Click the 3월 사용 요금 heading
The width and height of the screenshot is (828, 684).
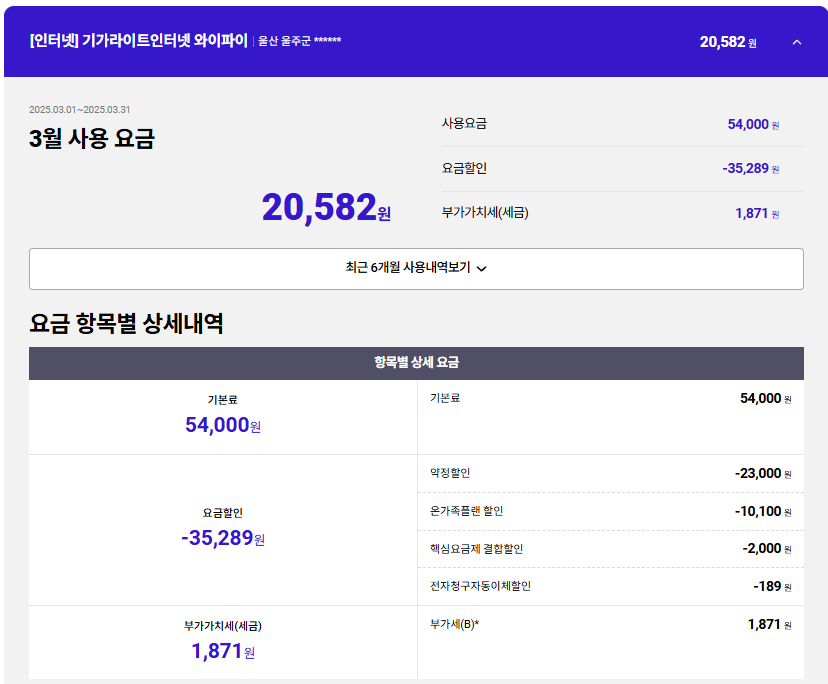pos(92,139)
